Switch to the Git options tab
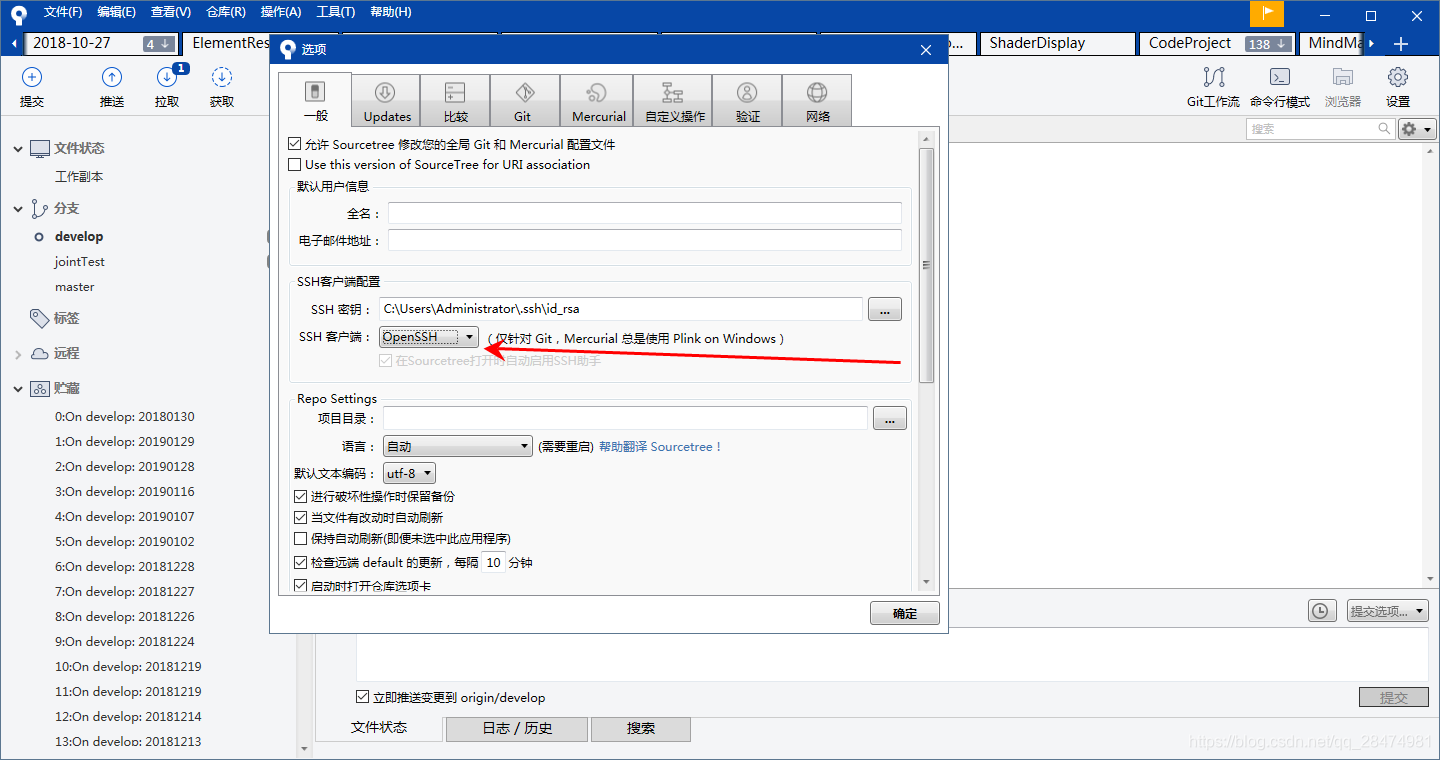Screen dimensions: 1440x760 click(x=524, y=100)
